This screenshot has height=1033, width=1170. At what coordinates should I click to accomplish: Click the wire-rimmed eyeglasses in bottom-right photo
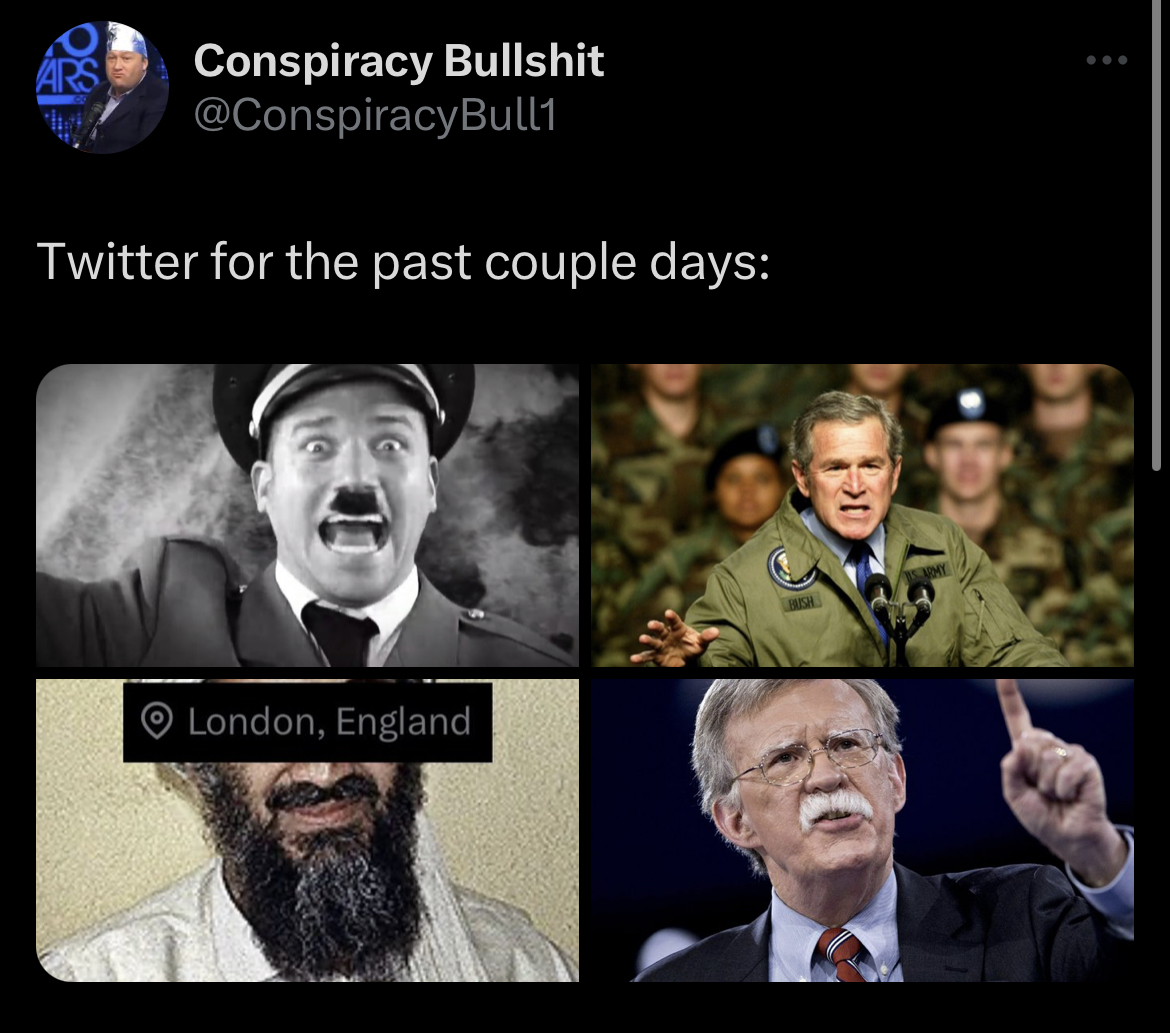coord(812,757)
